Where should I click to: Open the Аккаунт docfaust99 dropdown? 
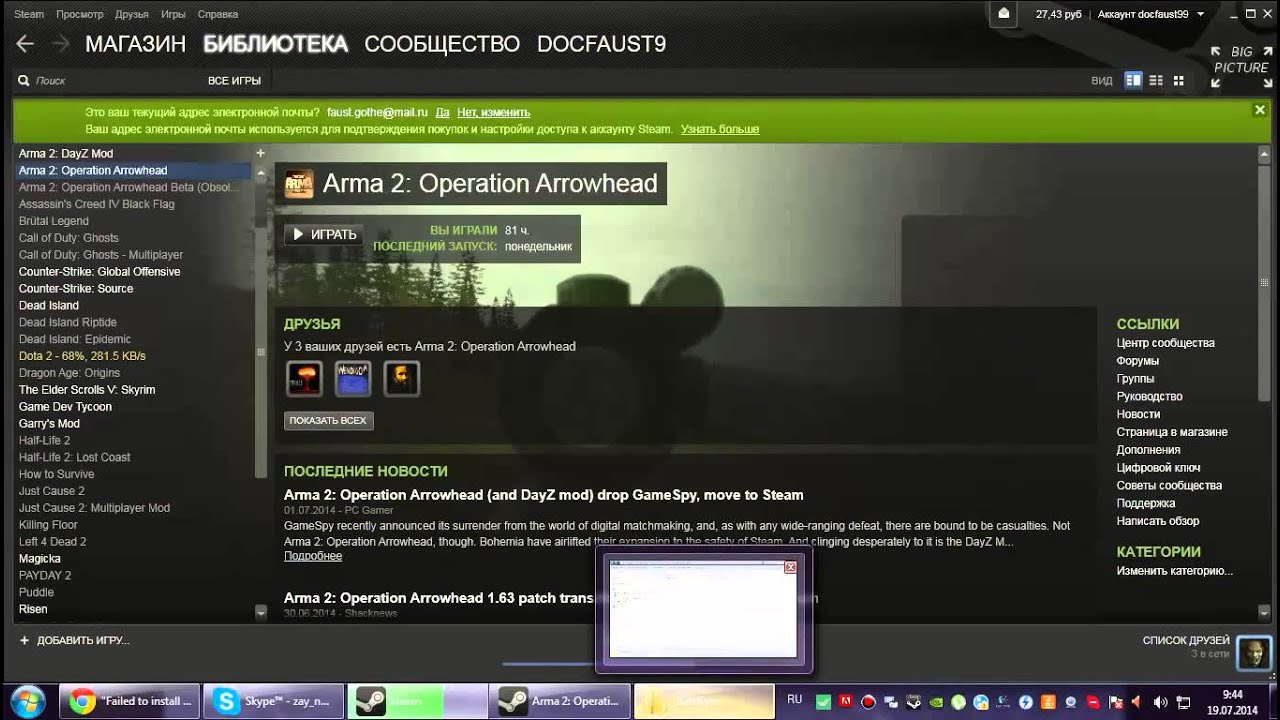coord(1151,14)
